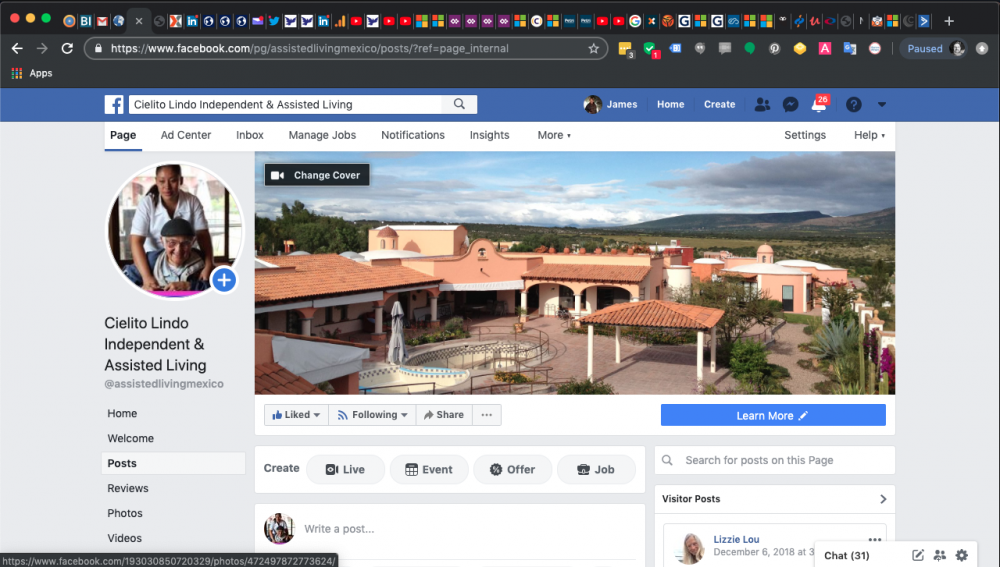This screenshot has width=1000, height=567.
Task: Select Reviews in the left sidebar
Action: tap(128, 488)
